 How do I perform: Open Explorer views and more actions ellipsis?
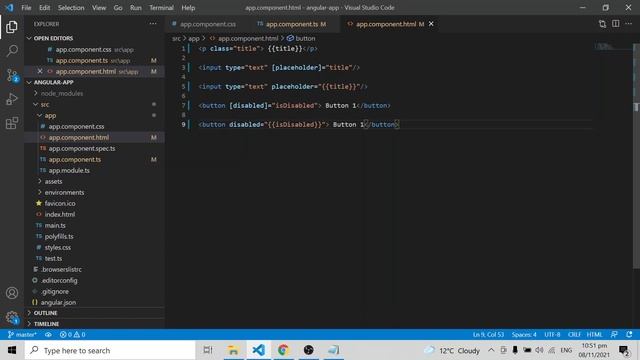pyautogui.click(x=153, y=24)
